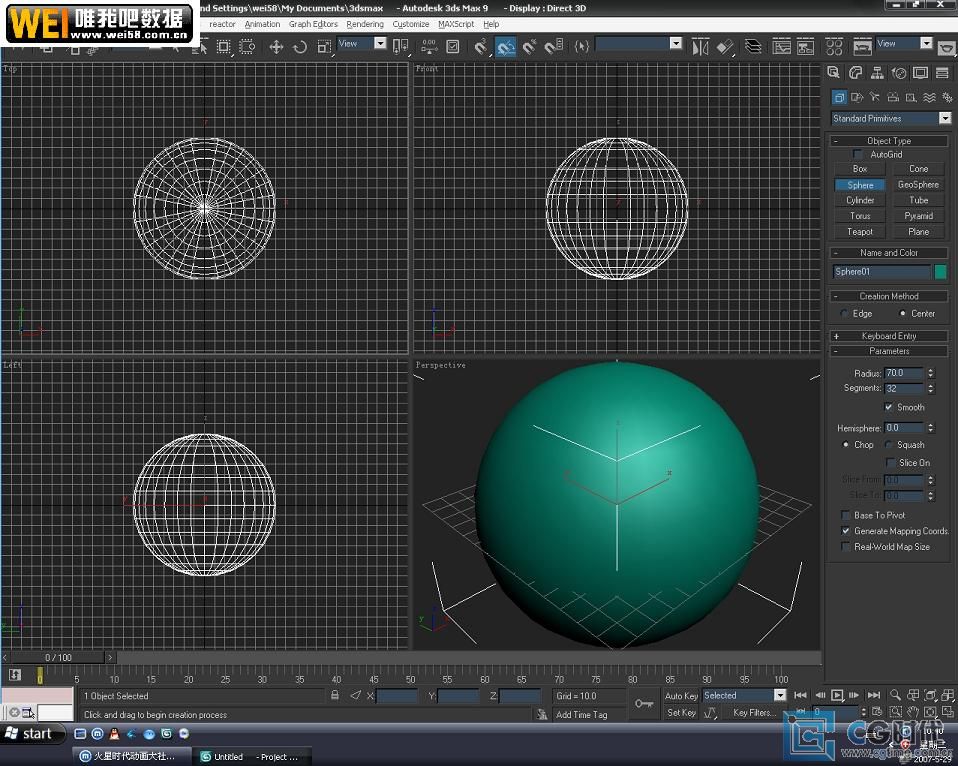
Task: Select the Edge creation method radio
Action: (844, 313)
